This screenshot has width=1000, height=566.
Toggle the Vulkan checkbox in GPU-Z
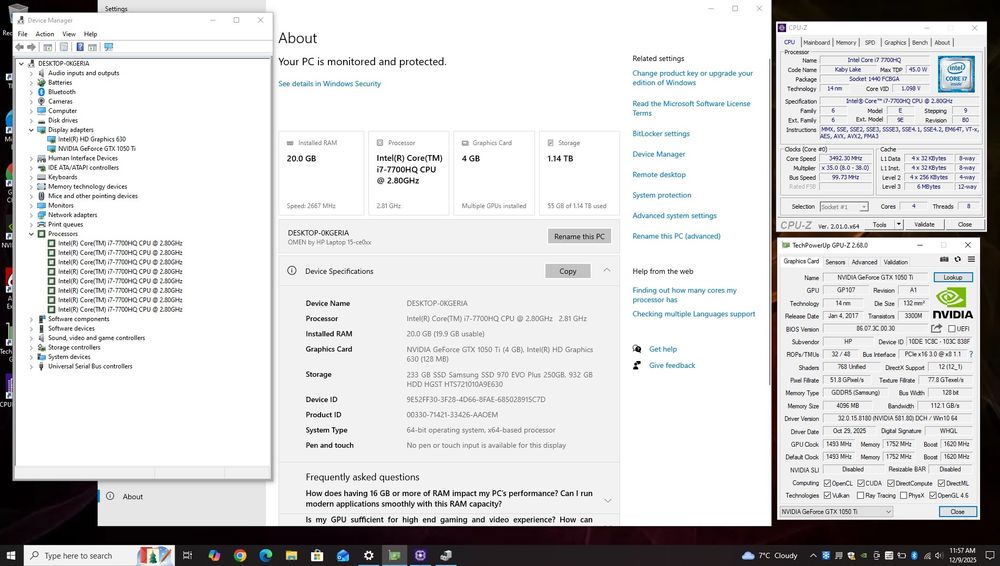pyautogui.click(x=827, y=496)
